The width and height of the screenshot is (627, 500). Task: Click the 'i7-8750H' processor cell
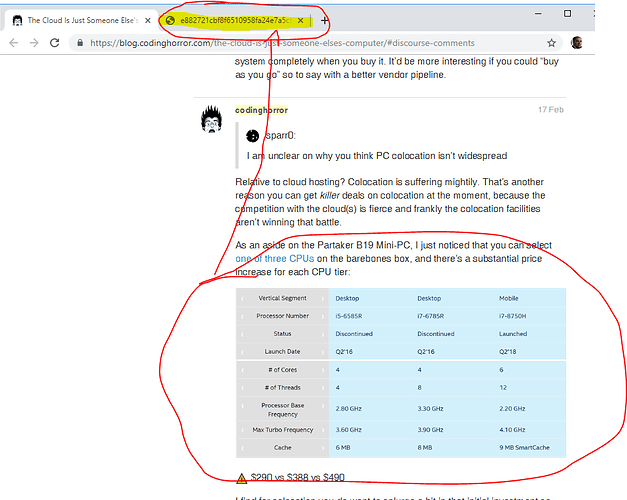click(x=513, y=316)
